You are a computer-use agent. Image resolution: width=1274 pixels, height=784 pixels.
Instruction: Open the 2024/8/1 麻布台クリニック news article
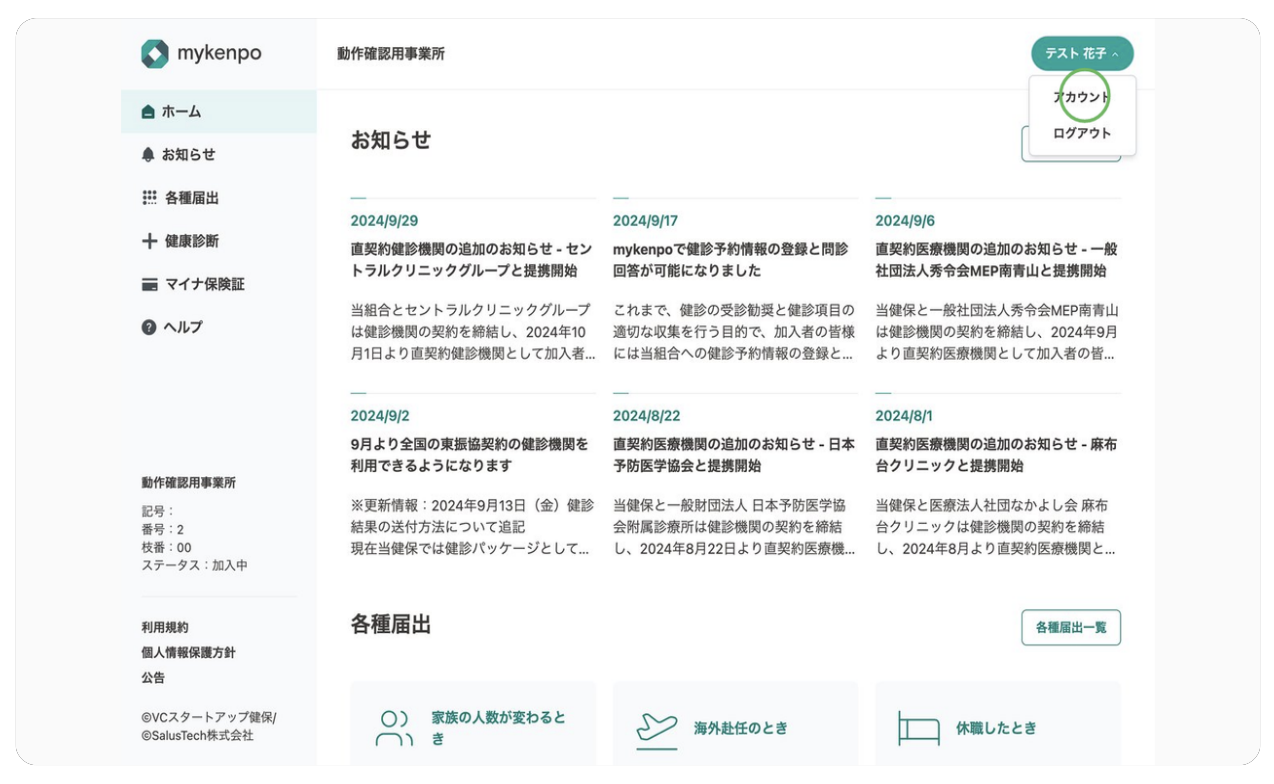995,454
